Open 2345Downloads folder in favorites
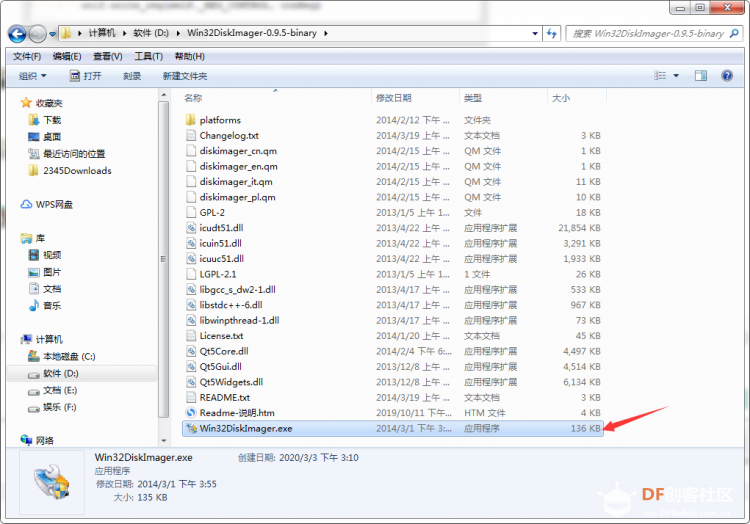Viewport: 750px width, 524px height. 70,171
